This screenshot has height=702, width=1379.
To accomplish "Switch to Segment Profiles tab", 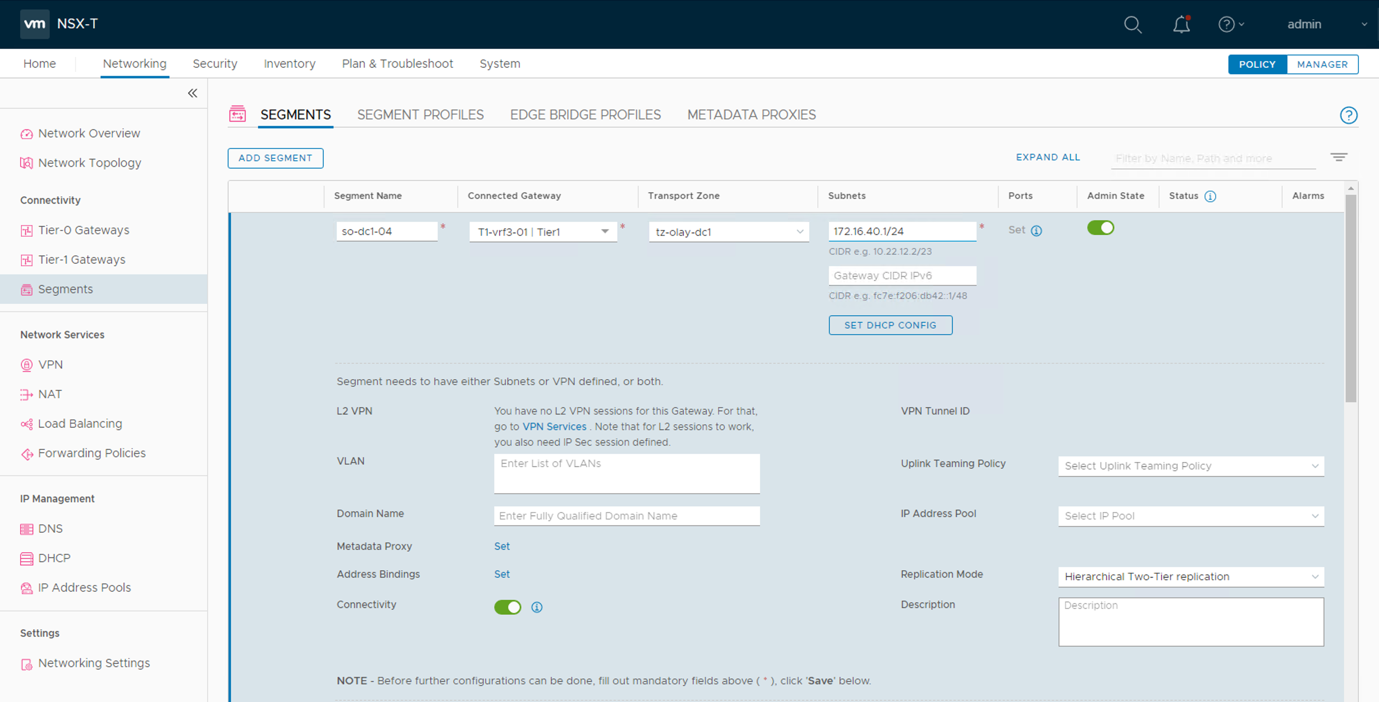I will 420,115.
